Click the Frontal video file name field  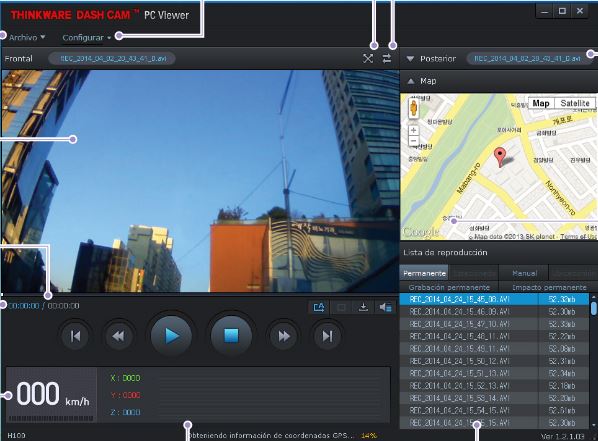click(112, 59)
